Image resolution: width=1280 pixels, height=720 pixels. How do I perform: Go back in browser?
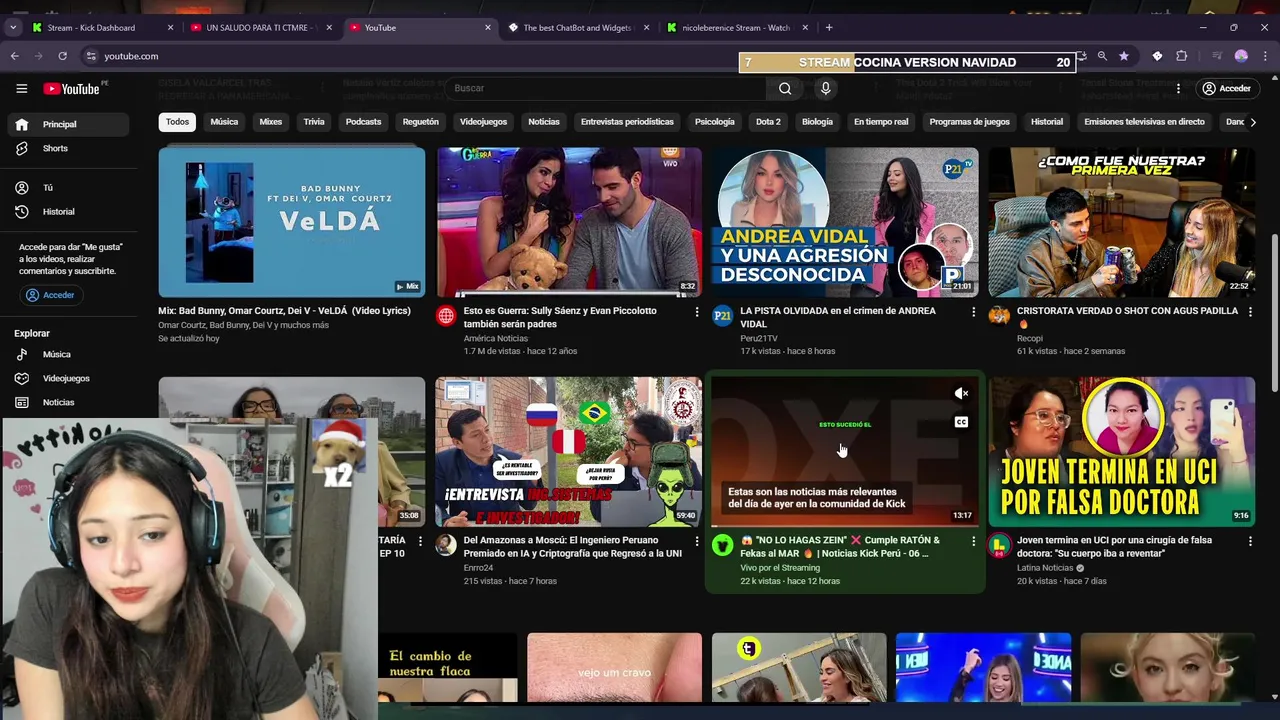pos(15,56)
